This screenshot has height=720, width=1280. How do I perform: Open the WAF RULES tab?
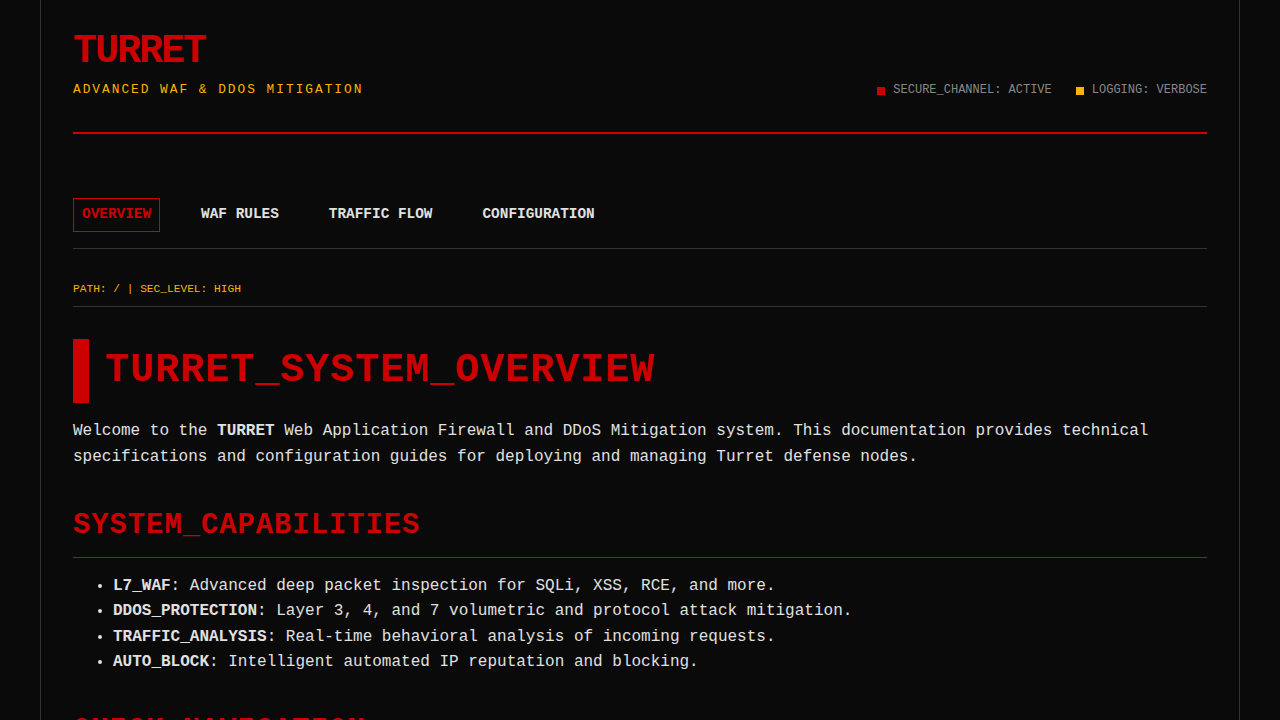[240, 214]
